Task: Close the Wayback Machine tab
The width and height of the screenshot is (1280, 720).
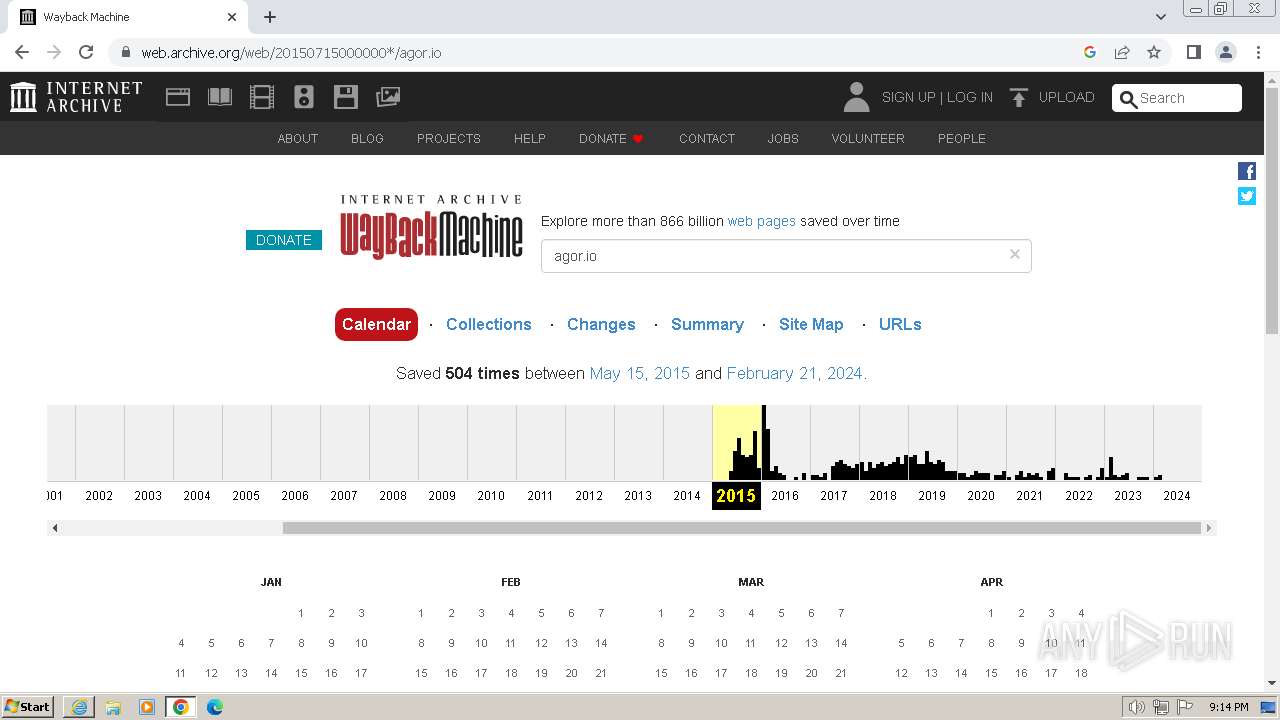Action: pyautogui.click(x=232, y=17)
